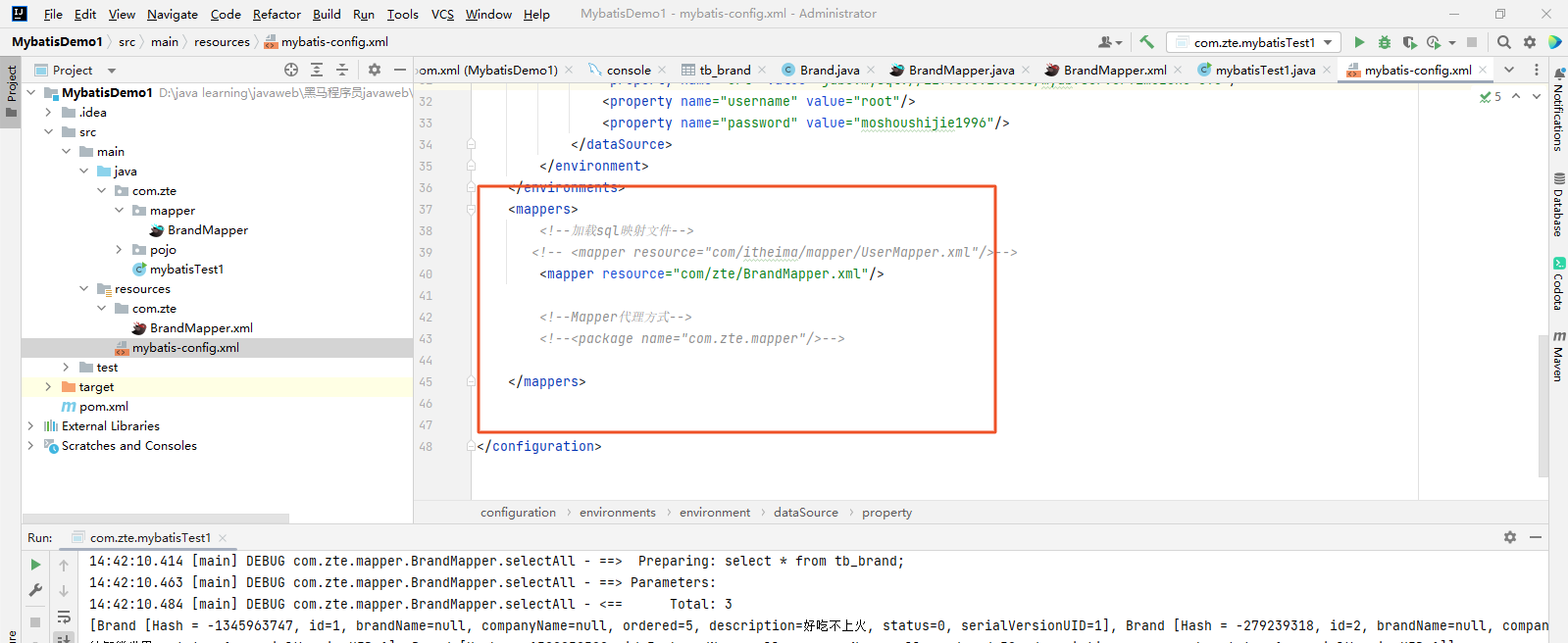Viewport: 1568px width, 643px height.
Task: Expand the target folder
Action: click(48, 386)
